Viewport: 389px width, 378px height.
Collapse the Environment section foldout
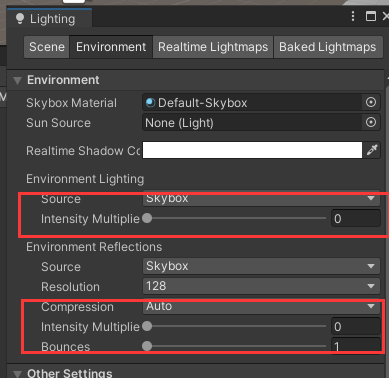click(17, 80)
